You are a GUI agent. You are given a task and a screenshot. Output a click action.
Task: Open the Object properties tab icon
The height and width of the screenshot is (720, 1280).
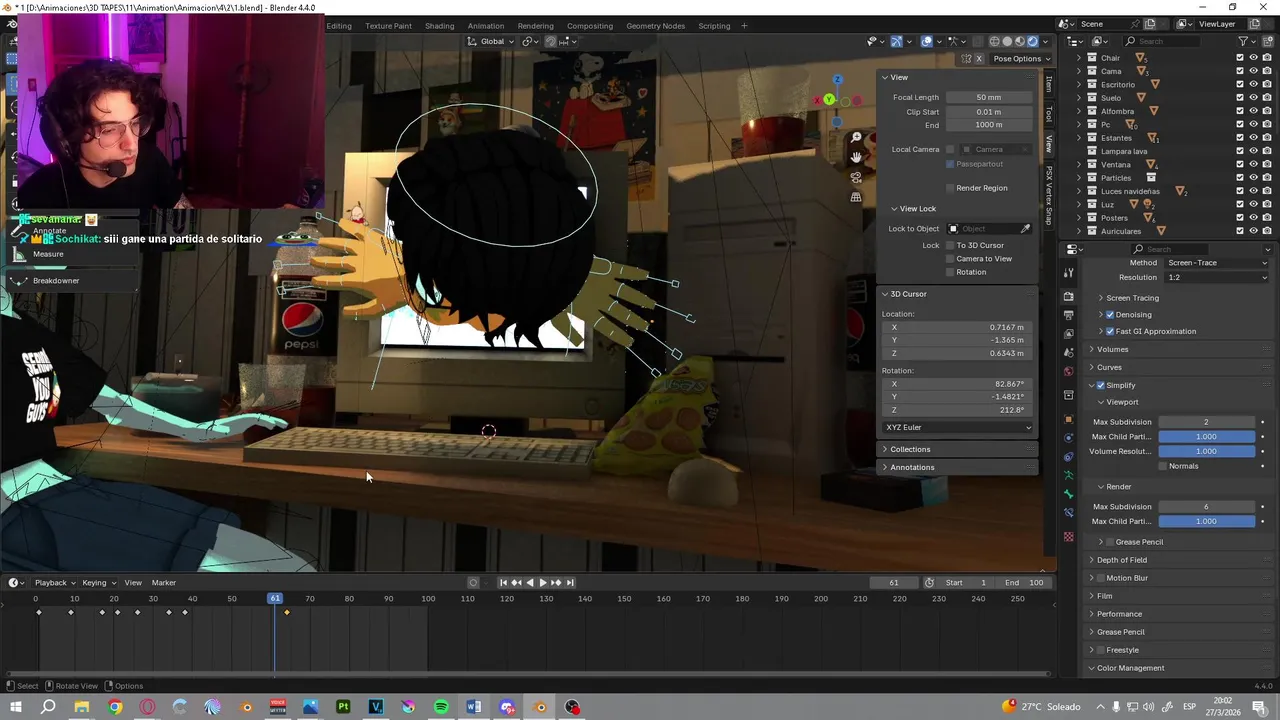(x=1068, y=419)
